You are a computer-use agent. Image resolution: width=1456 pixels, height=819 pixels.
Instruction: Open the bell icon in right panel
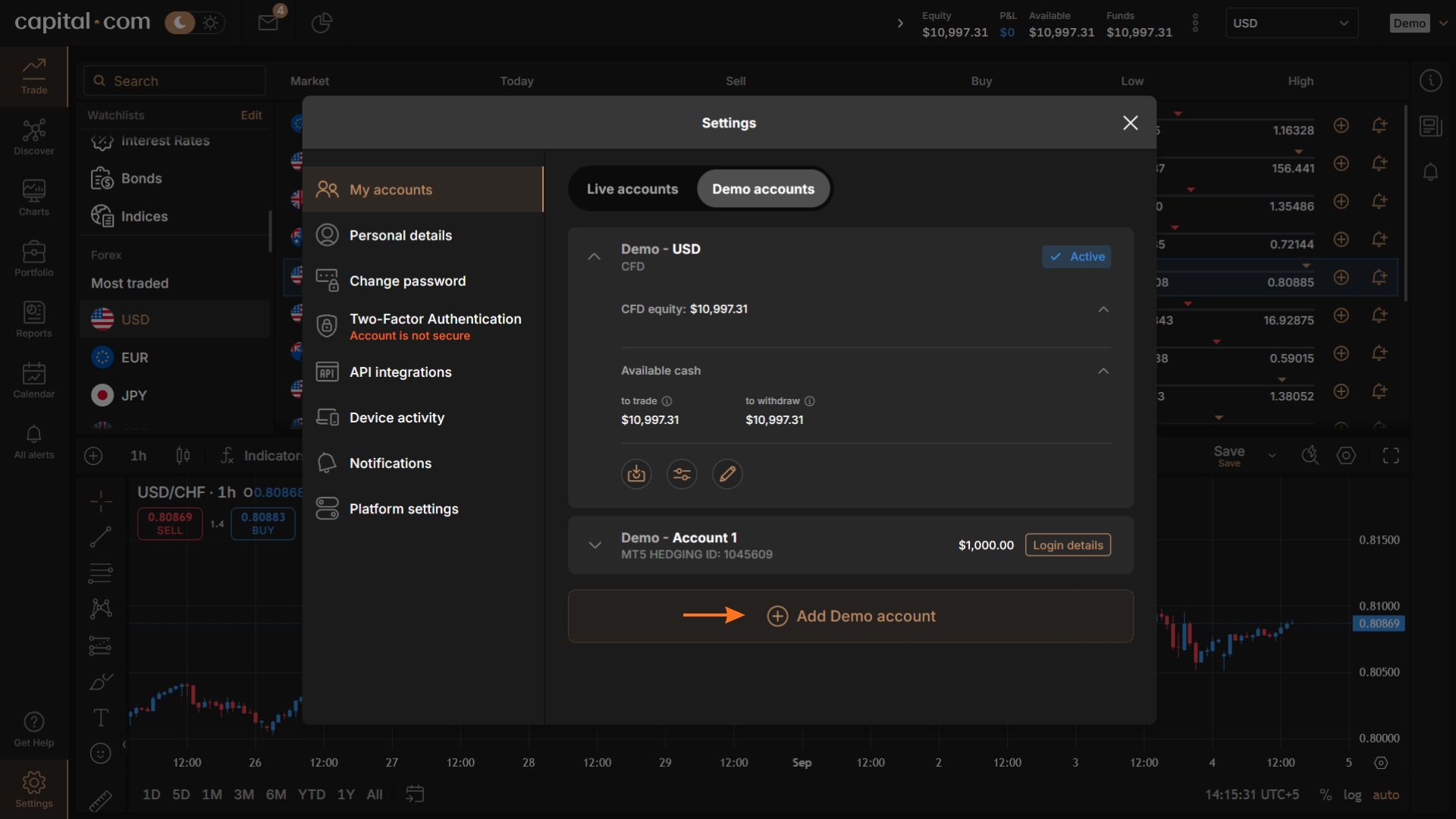1430,172
